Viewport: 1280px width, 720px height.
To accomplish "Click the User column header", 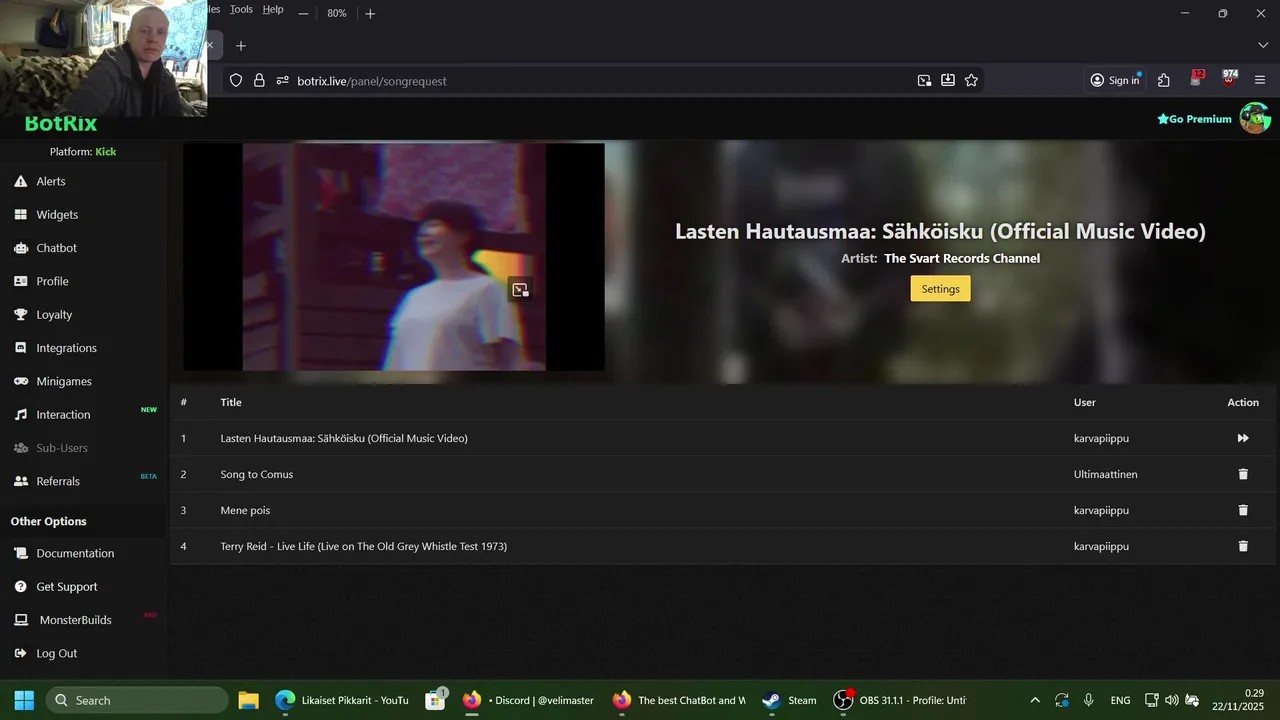I will coord(1085,402).
